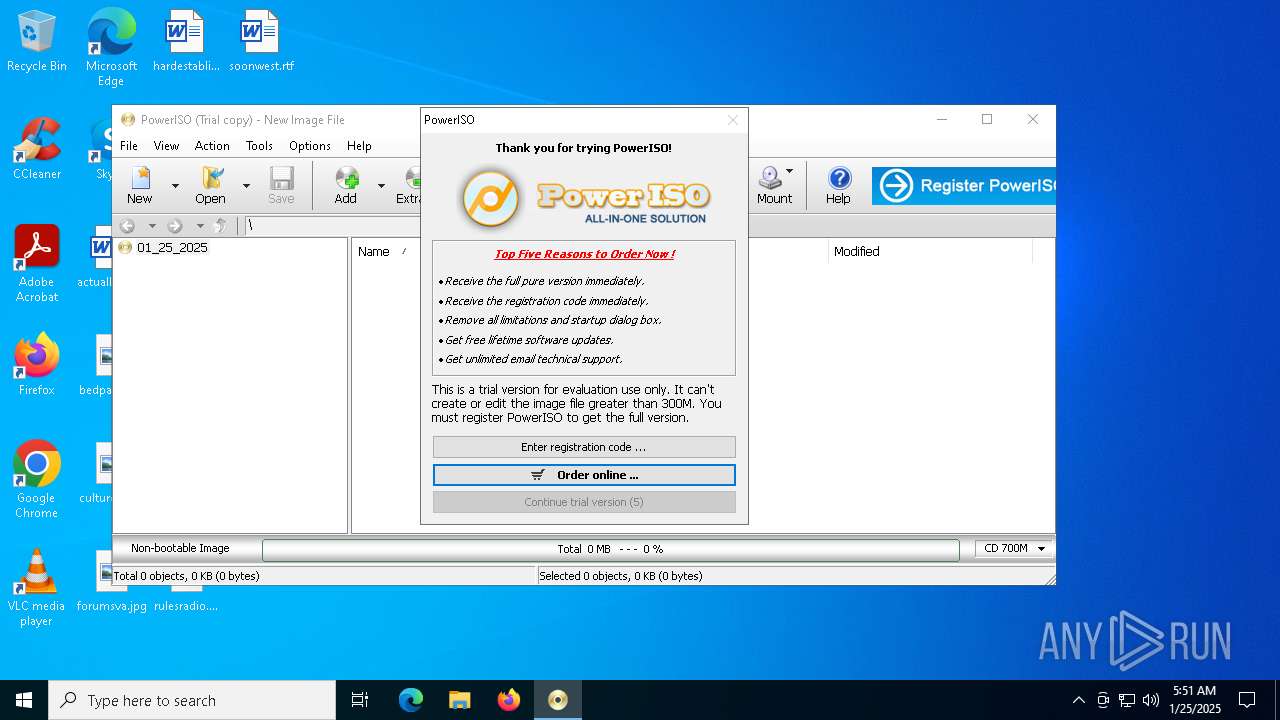
Task: Expand the Mount button dropdown arrow
Action: tap(789, 172)
